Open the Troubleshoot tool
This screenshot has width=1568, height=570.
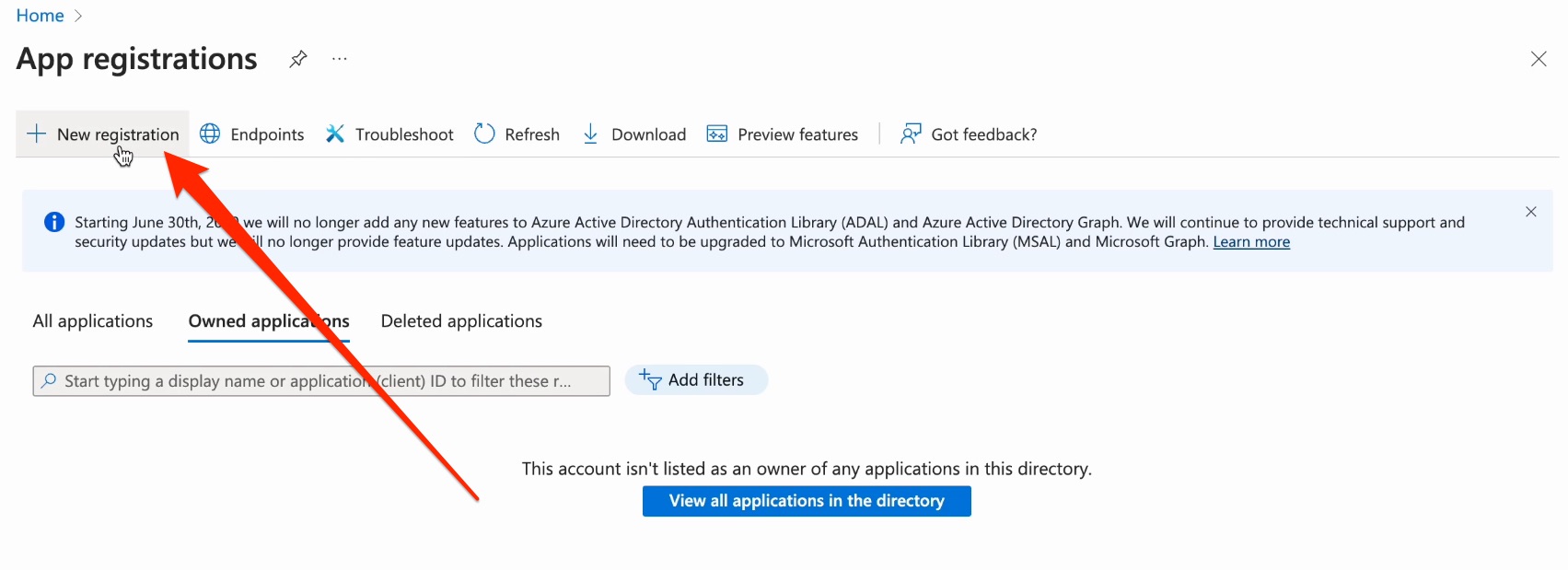pyautogui.click(x=389, y=134)
